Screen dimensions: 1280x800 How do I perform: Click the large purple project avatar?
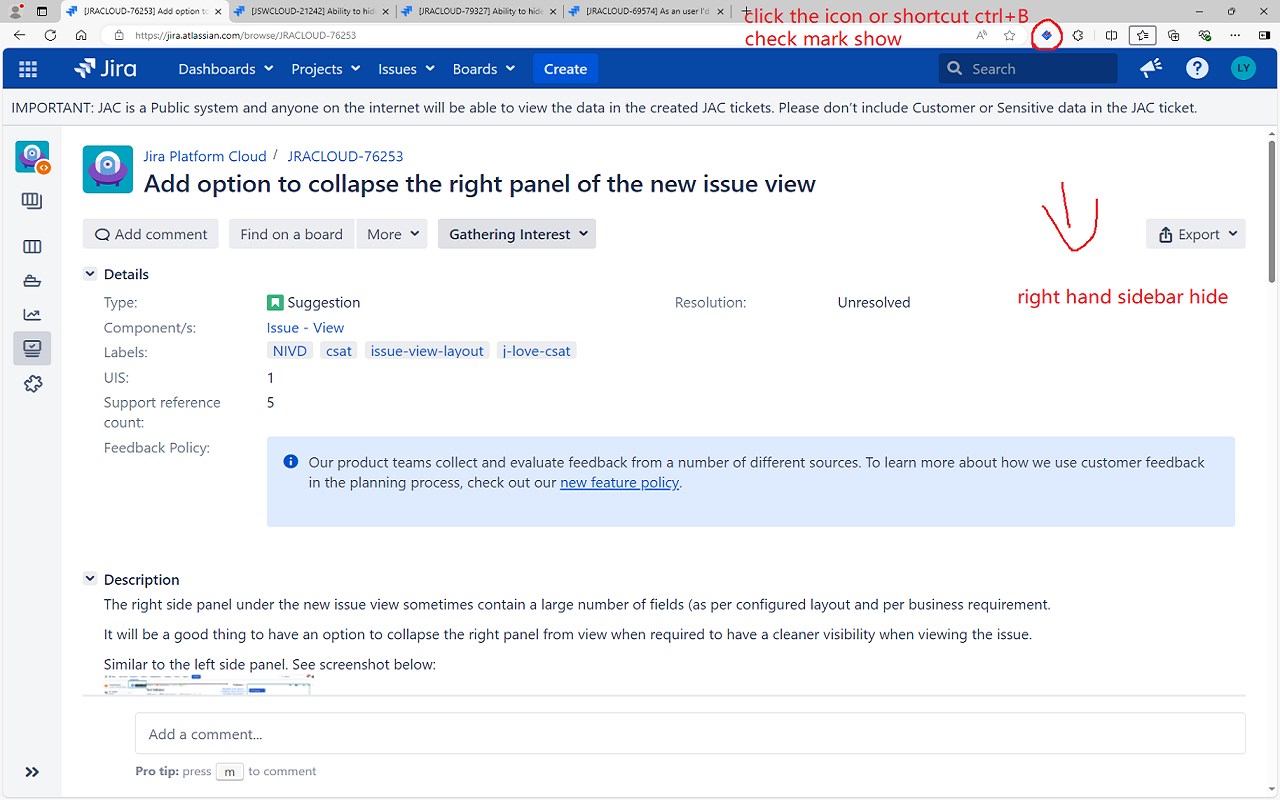(x=107, y=170)
